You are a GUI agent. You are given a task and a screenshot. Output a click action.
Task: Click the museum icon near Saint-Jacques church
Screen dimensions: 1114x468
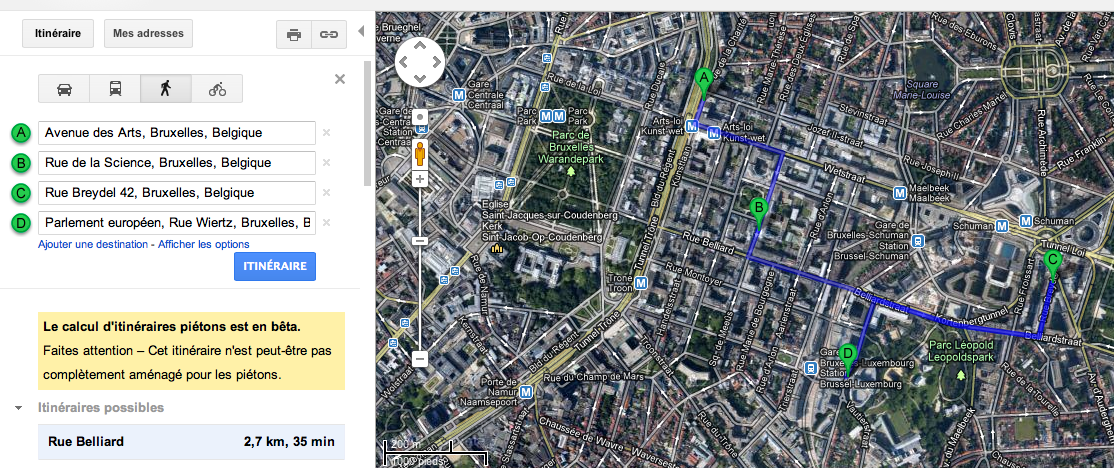(x=497, y=248)
